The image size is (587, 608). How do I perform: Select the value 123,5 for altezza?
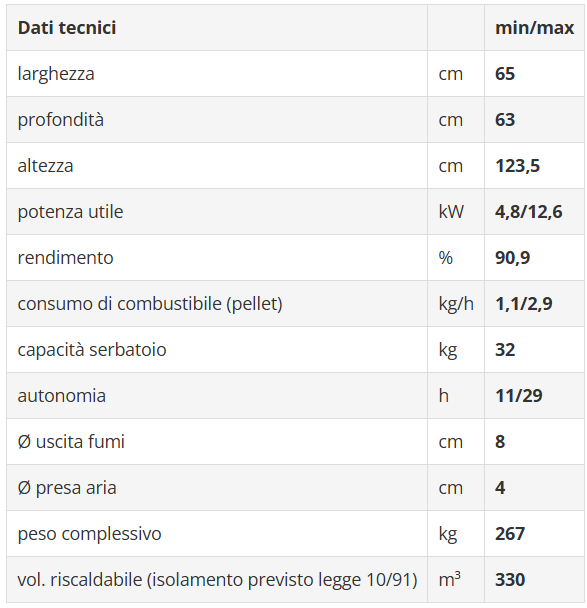coord(517,166)
